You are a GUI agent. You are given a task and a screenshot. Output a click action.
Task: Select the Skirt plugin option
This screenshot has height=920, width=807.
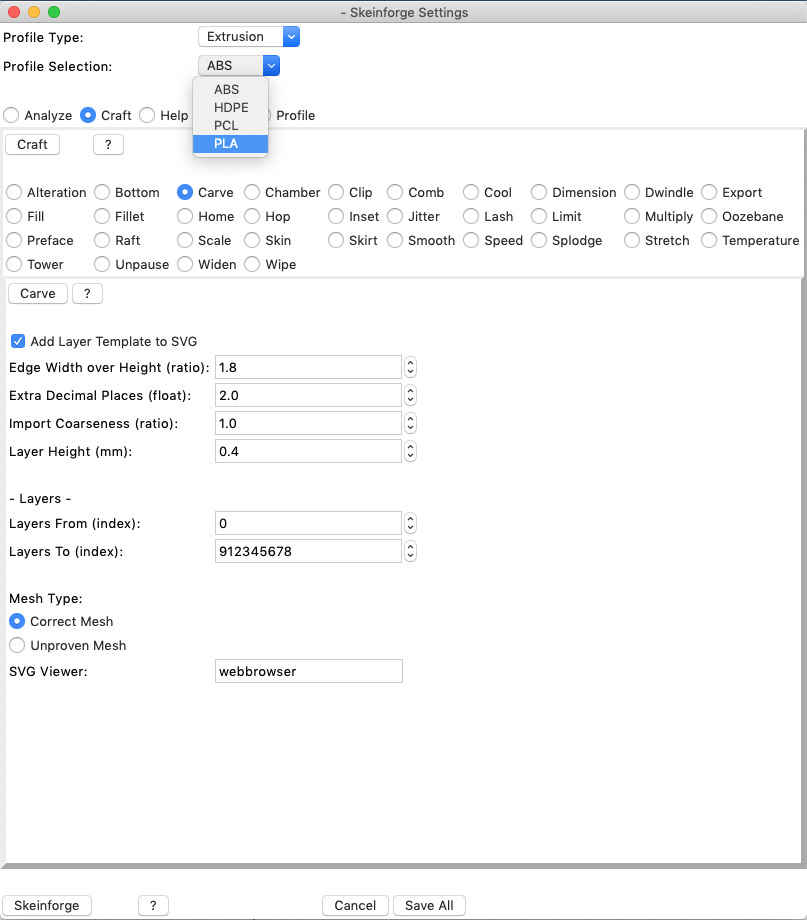[x=336, y=241]
